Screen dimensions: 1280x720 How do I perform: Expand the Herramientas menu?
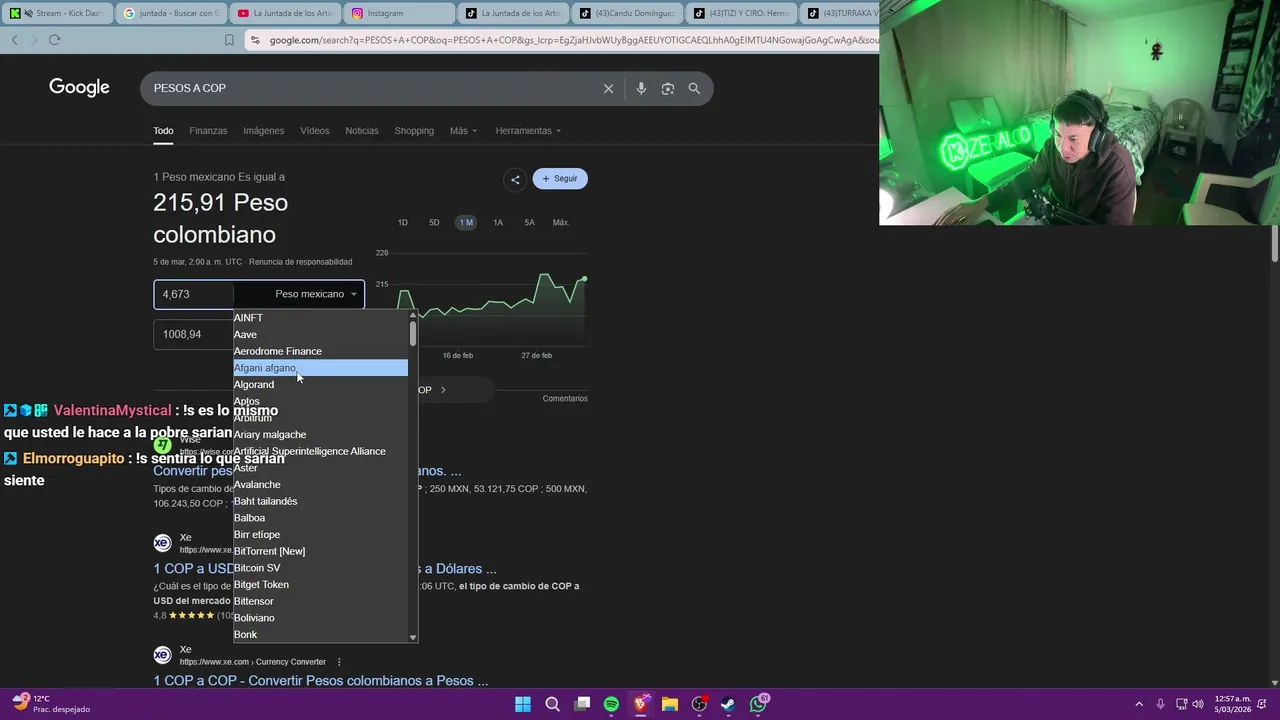tap(528, 131)
